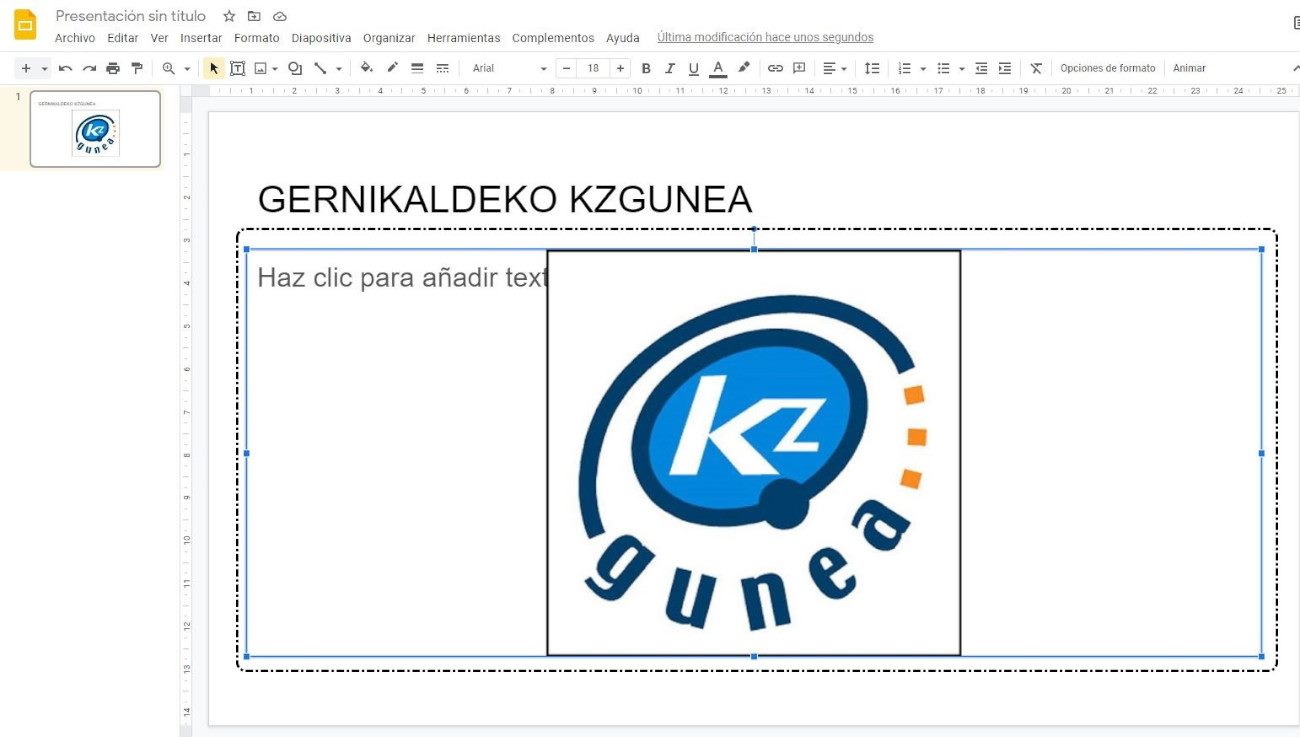Toggle italic formatting
The width and height of the screenshot is (1300, 737).
pyautogui.click(x=669, y=68)
